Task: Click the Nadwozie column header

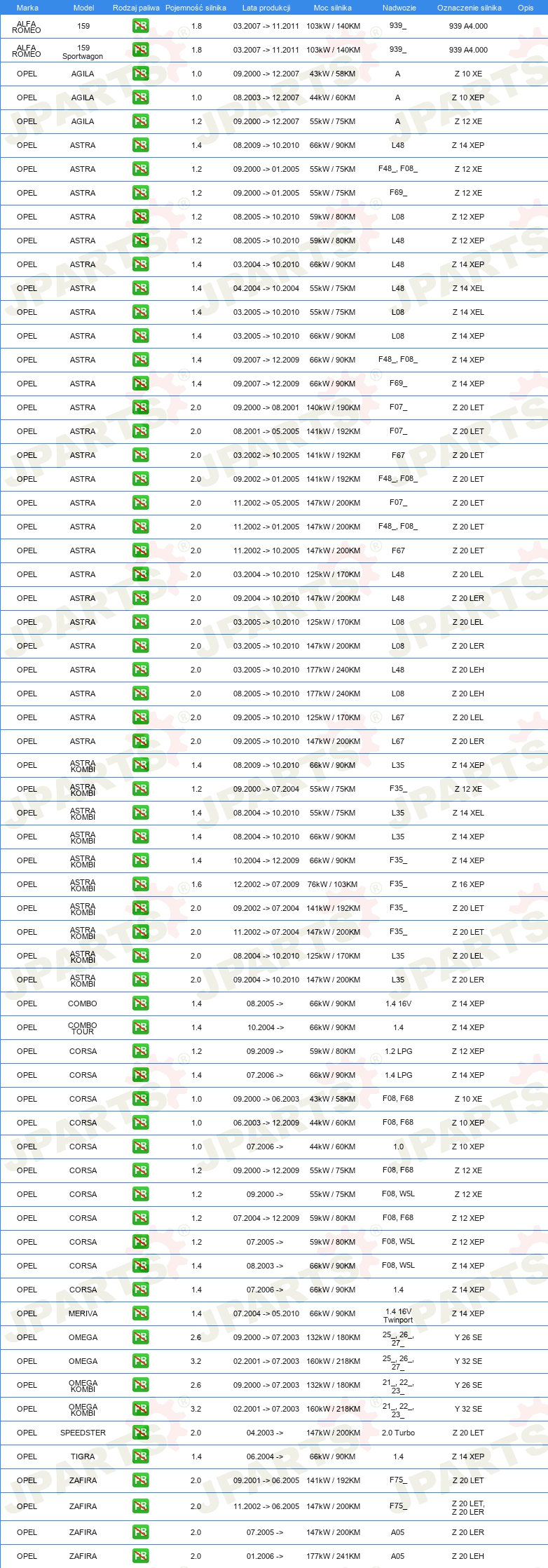Action: click(399, 8)
